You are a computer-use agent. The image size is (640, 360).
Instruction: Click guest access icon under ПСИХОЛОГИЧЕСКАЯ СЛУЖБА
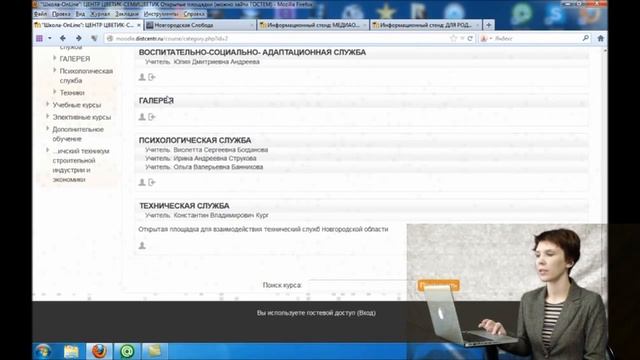tap(142, 182)
